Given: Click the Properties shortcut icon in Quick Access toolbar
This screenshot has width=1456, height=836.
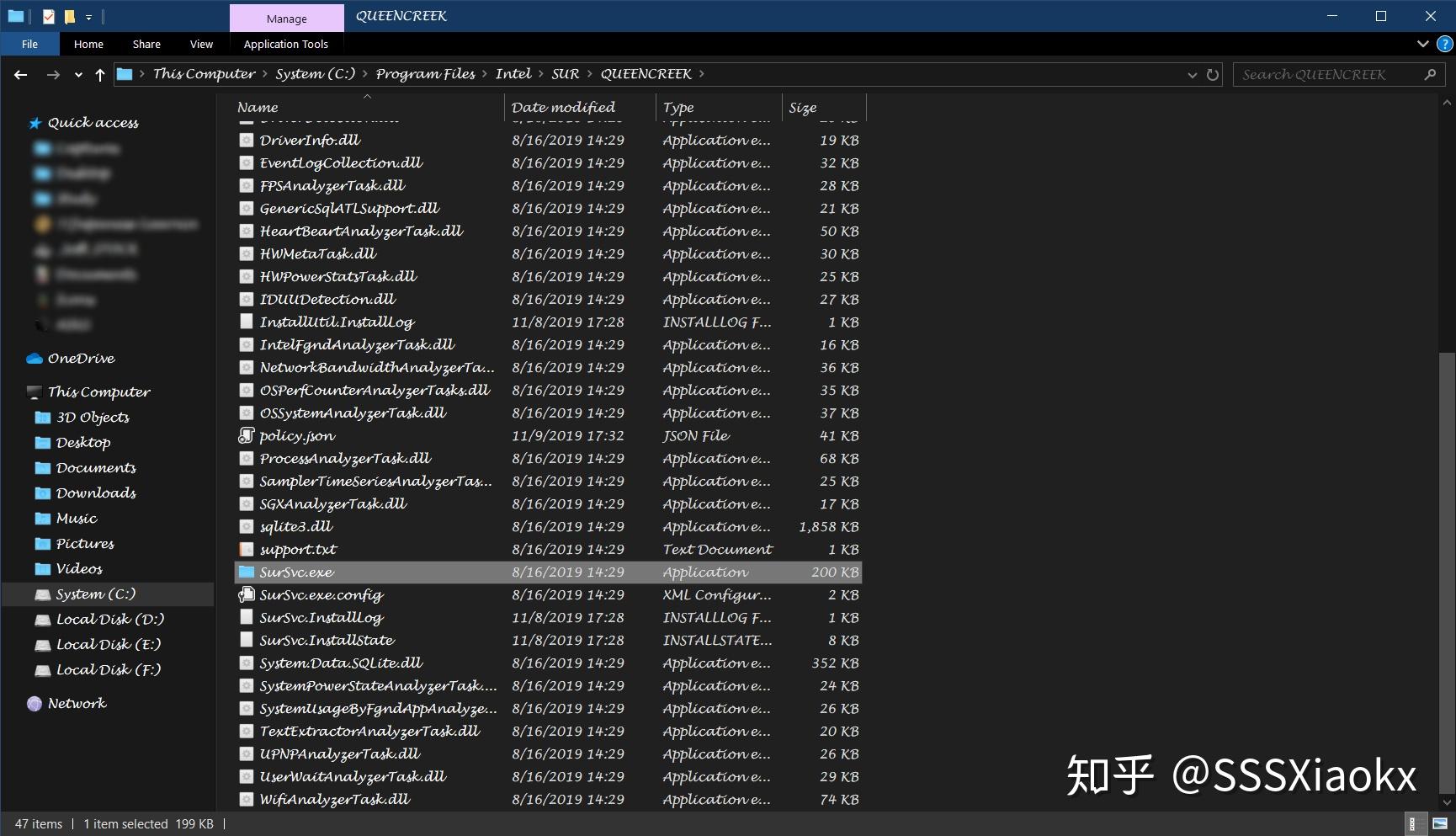Looking at the screenshot, I should click(x=48, y=16).
